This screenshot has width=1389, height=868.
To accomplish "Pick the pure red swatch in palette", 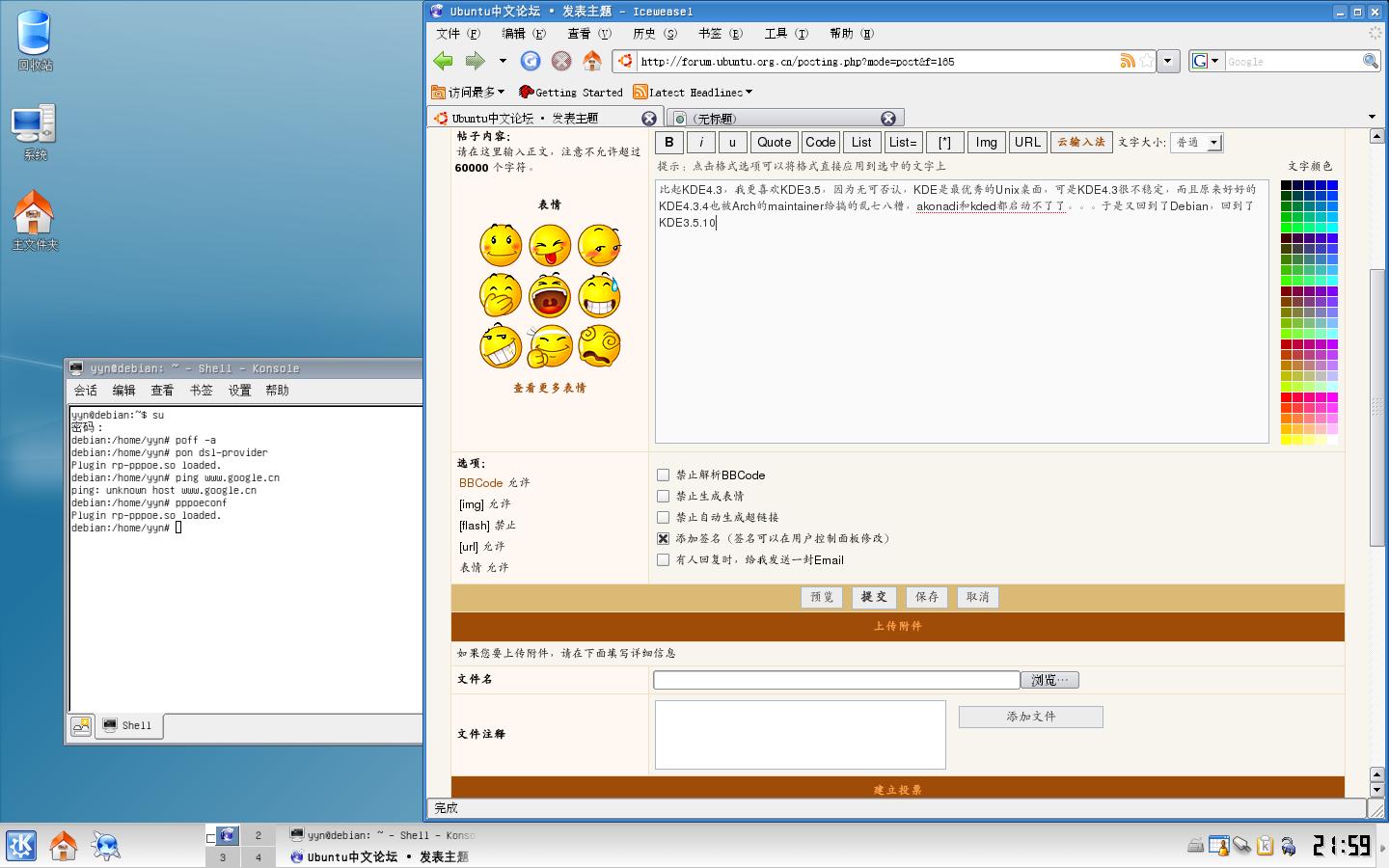I will tap(1286, 397).
